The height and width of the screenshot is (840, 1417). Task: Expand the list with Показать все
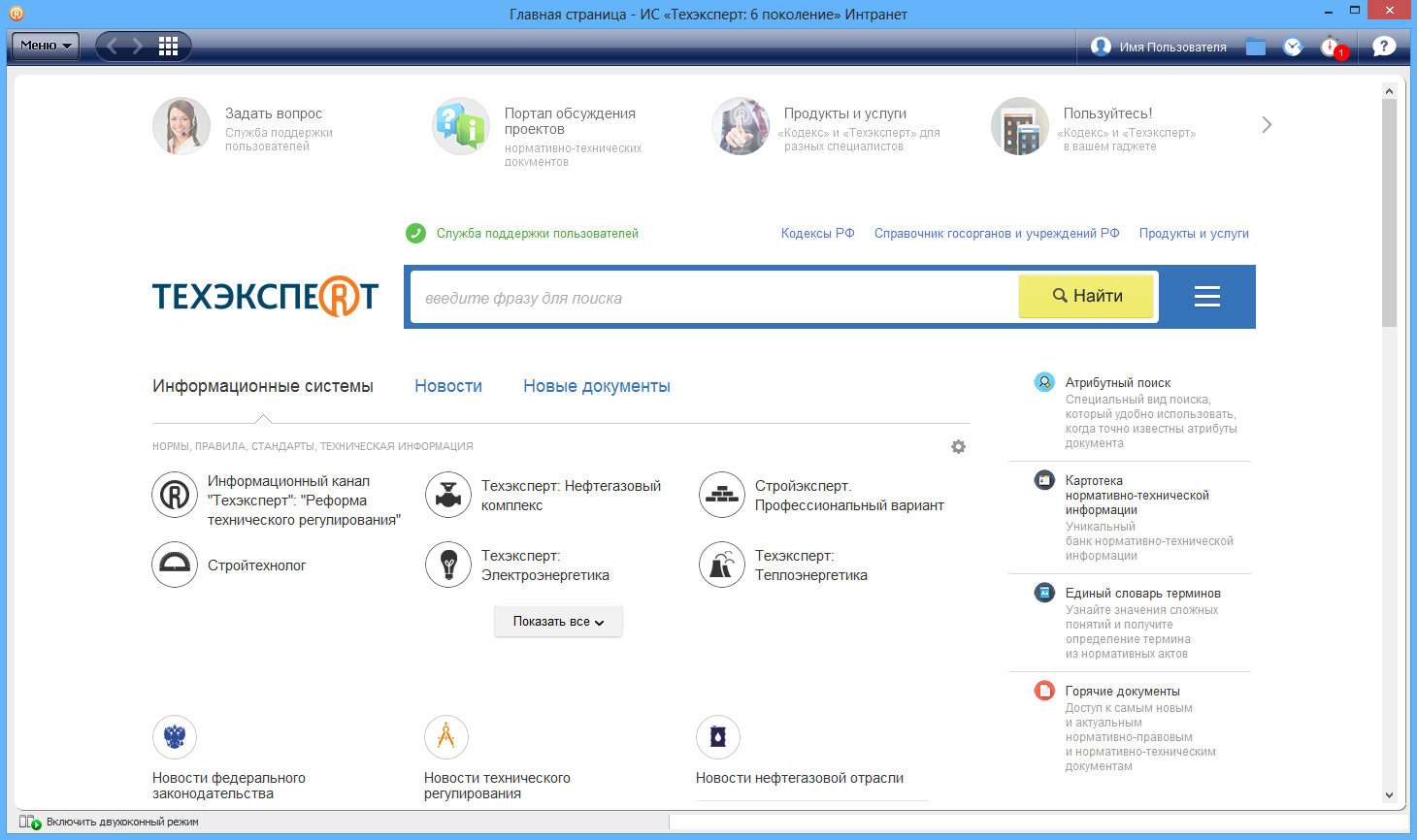558,622
